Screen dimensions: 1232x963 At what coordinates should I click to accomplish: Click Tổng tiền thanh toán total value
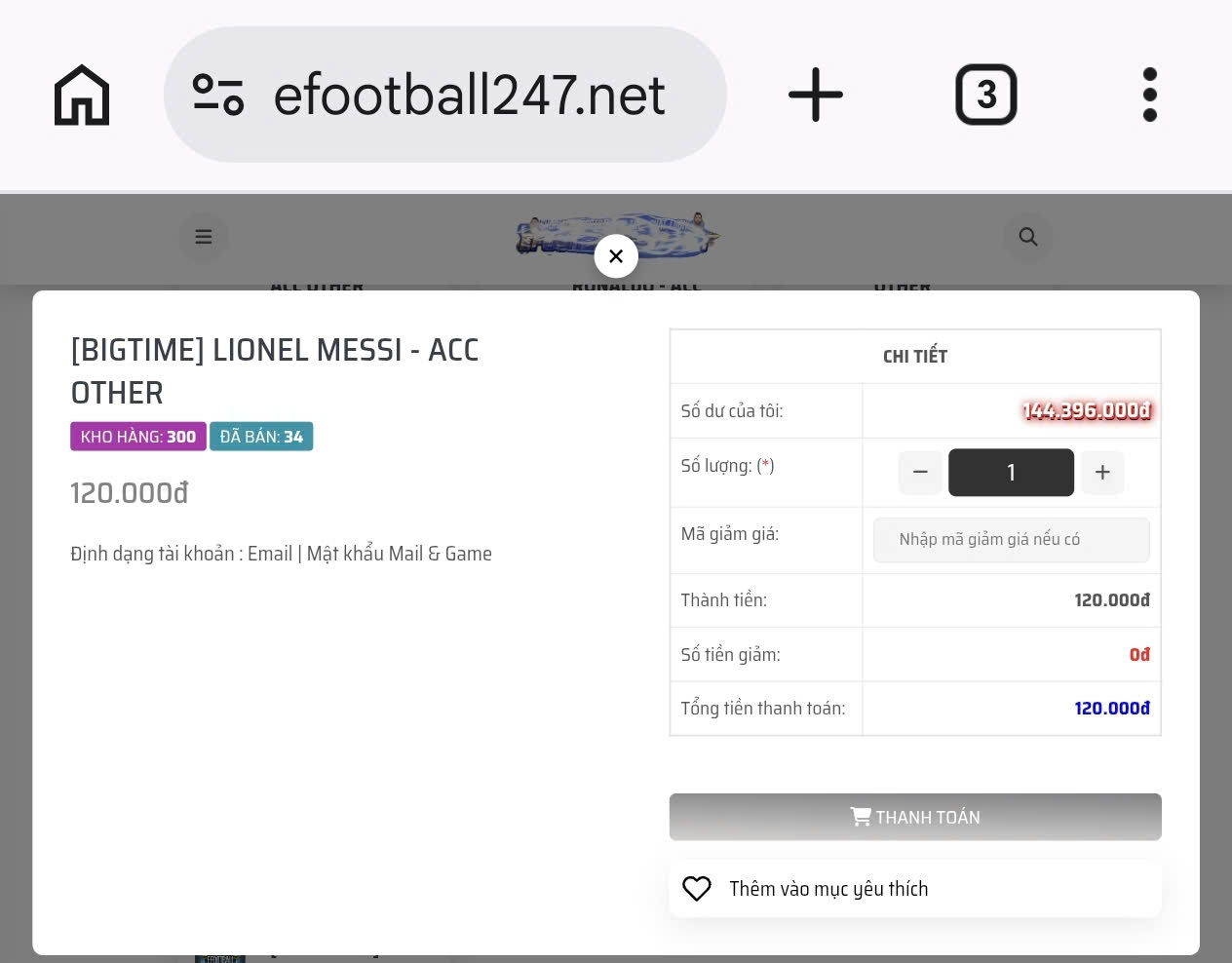(1112, 709)
